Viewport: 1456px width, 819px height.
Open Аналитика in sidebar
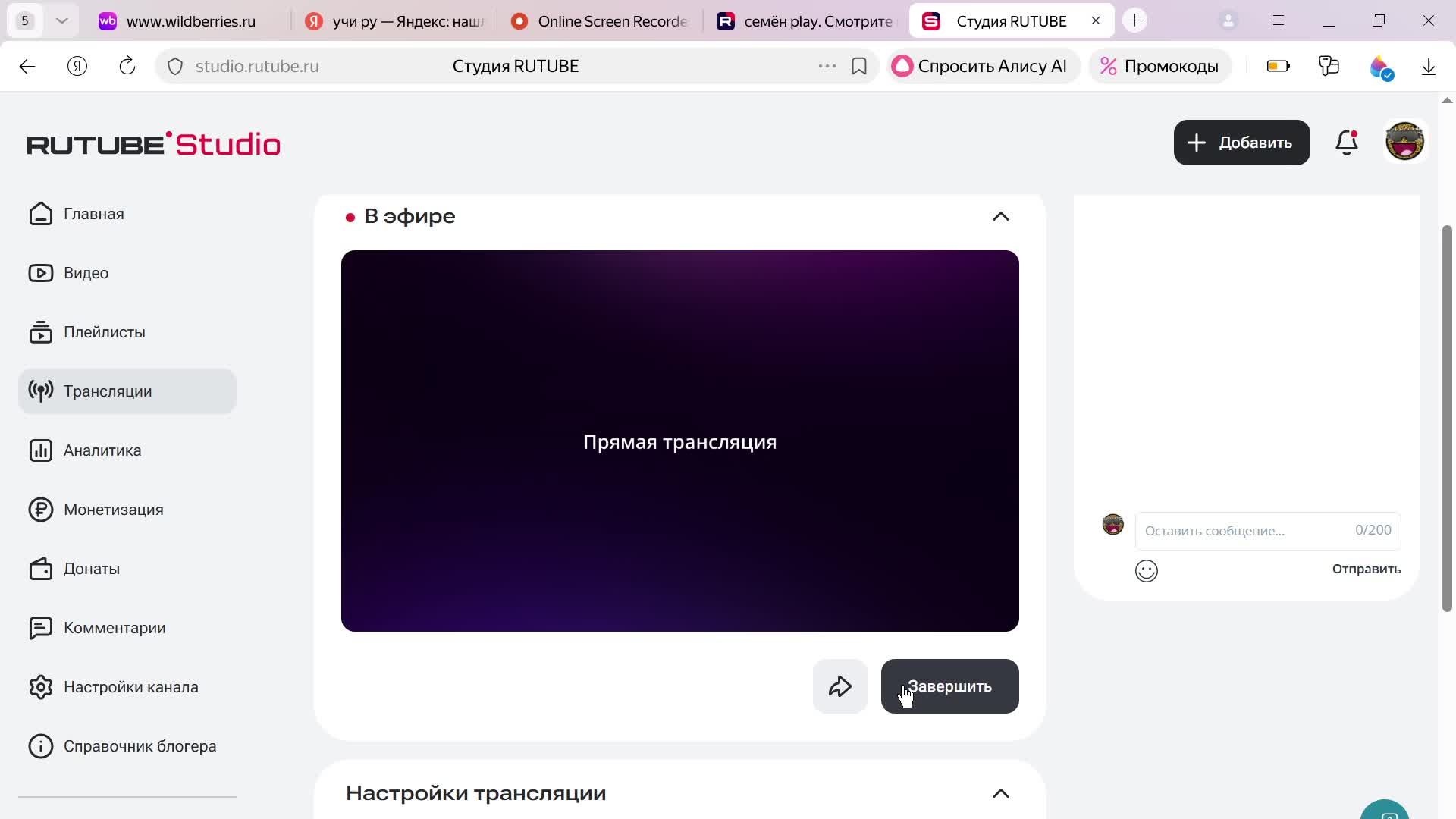(x=102, y=450)
